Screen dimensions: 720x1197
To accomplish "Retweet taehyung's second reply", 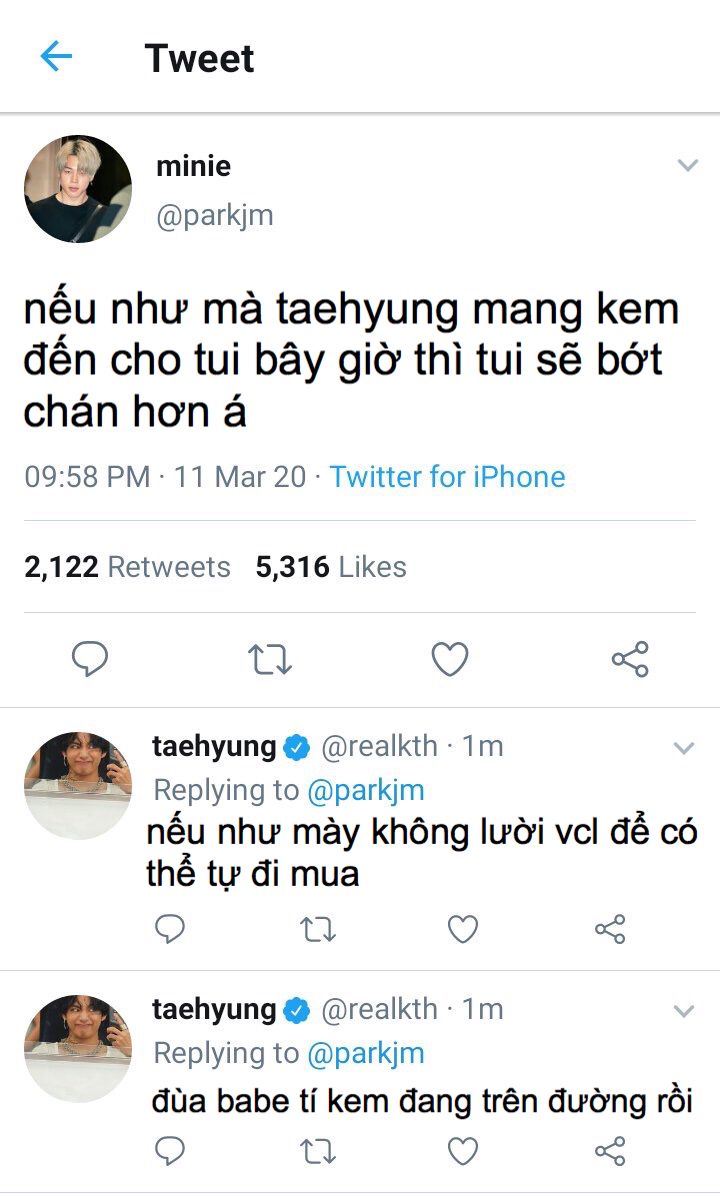I will tap(316, 1151).
